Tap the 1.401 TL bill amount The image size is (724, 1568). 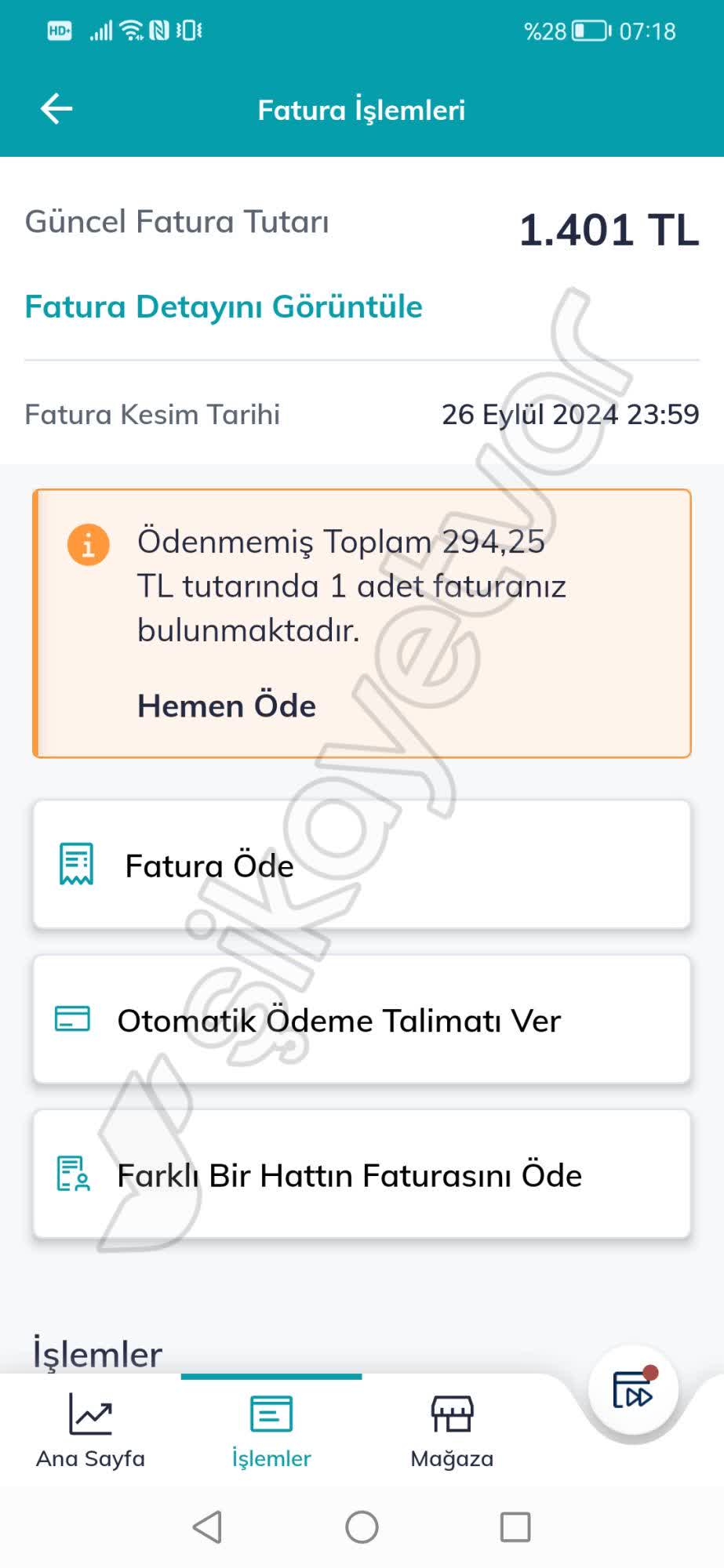point(609,230)
